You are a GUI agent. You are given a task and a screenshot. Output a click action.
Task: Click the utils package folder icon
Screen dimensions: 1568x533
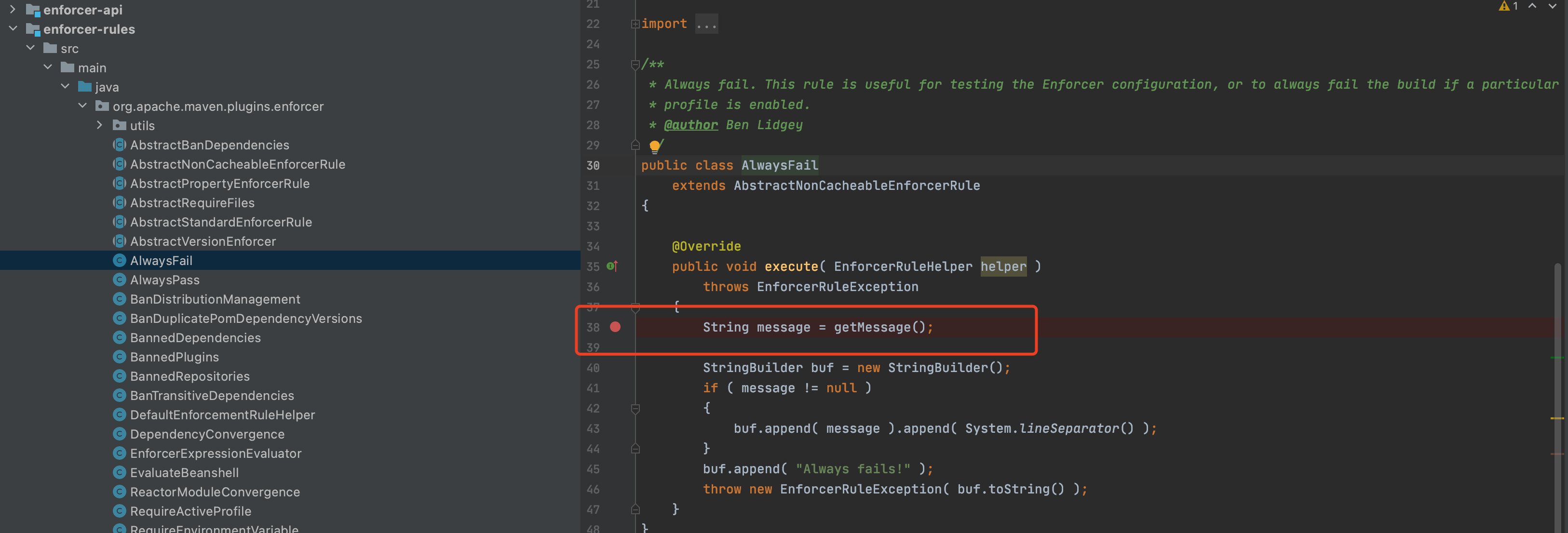tap(119, 125)
